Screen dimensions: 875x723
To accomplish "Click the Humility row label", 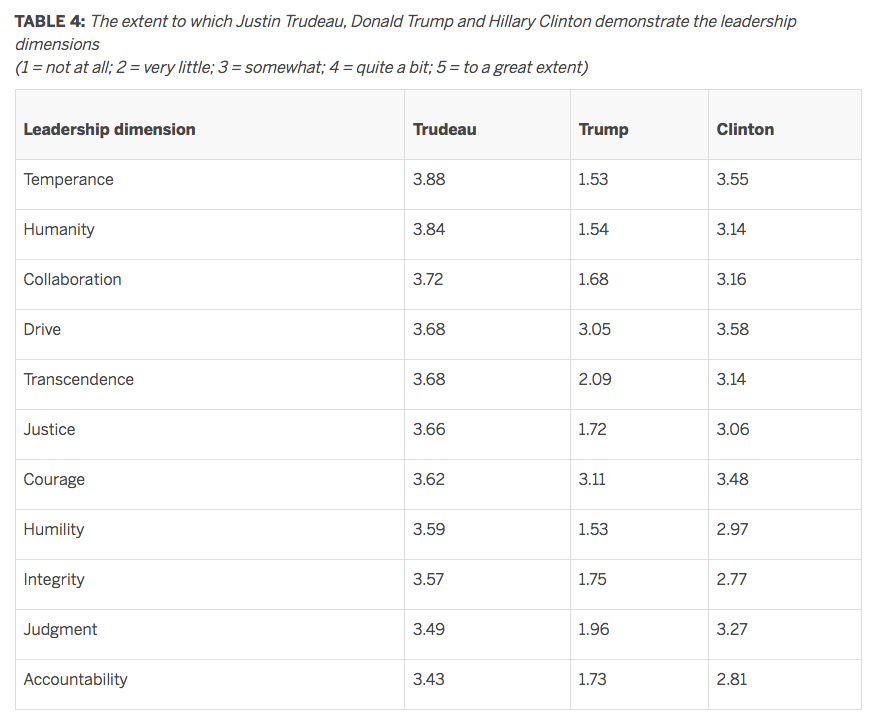I will click(54, 529).
